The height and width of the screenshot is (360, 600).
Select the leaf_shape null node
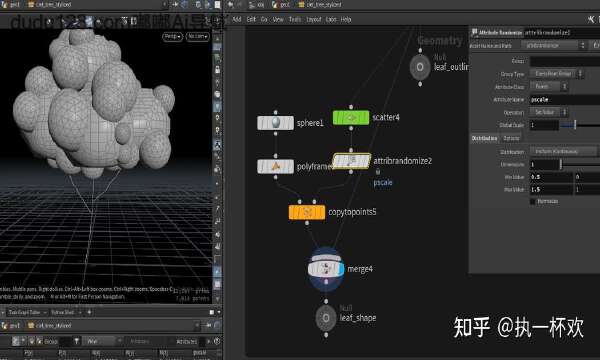pyautogui.click(x=326, y=318)
